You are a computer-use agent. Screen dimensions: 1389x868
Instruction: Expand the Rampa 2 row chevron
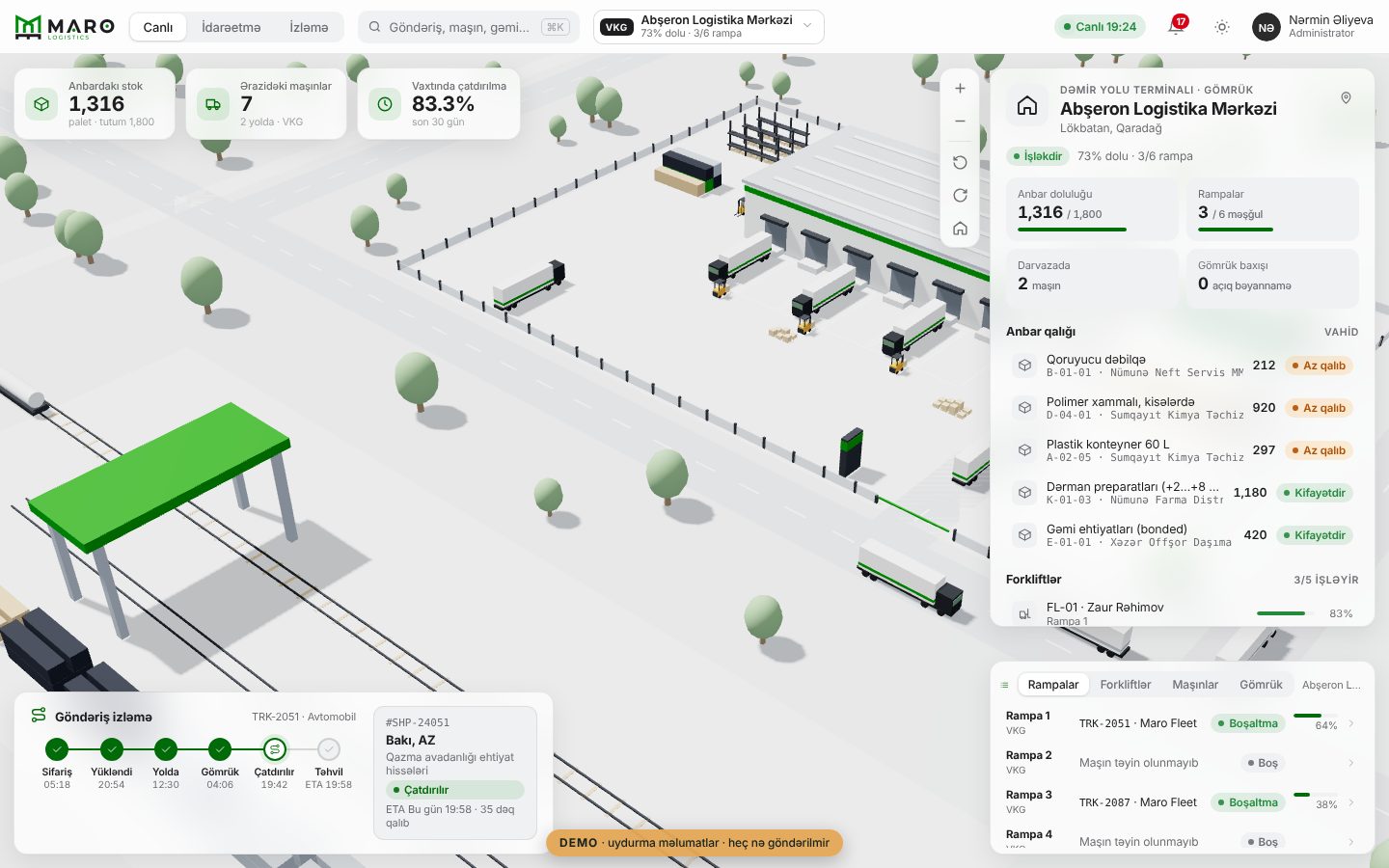[x=1350, y=763]
